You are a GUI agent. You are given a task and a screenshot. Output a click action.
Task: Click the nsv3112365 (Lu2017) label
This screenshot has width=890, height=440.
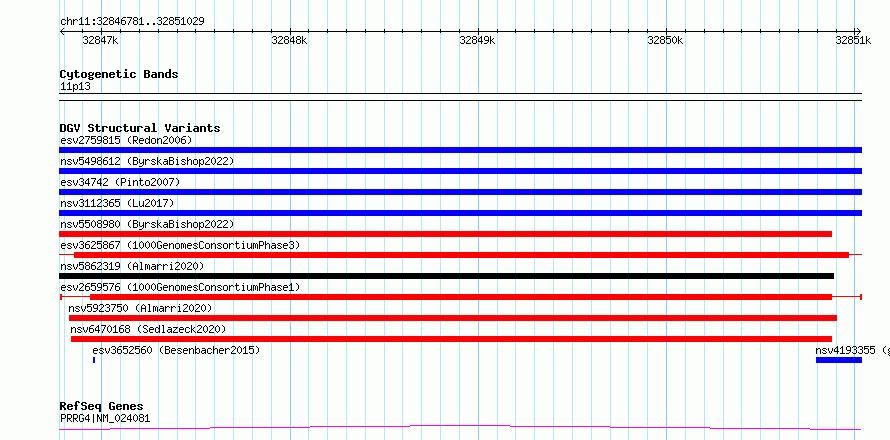coord(117,203)
